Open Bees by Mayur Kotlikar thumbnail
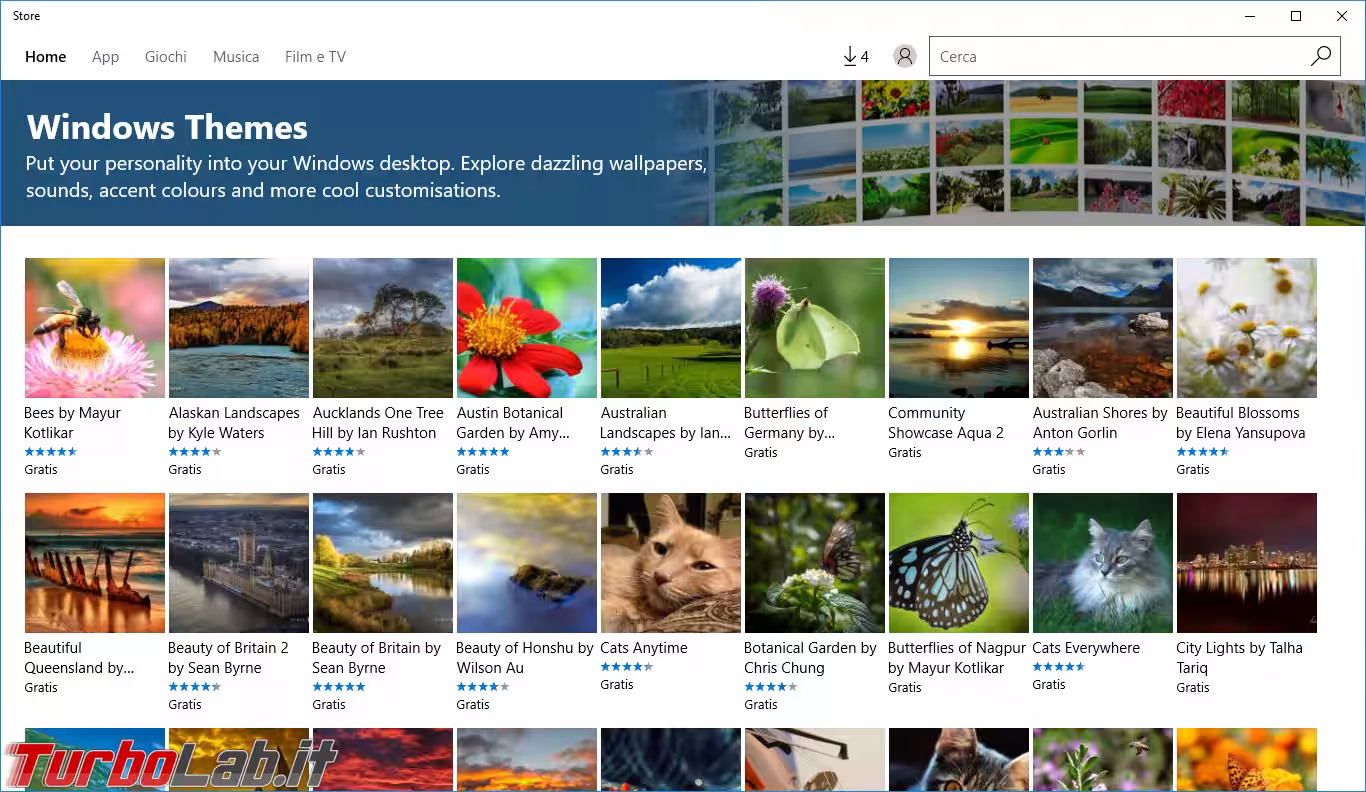Viewport: 1366px width, 792px height. 95,328
